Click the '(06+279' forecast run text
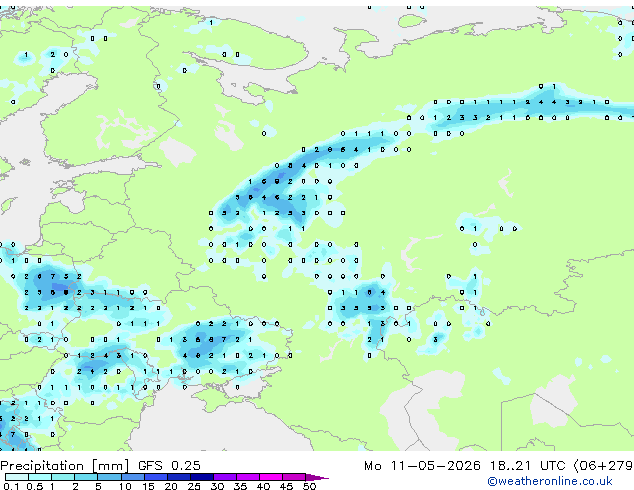Image resolution: width=634 pixels, height=490 pixels. 604,466
